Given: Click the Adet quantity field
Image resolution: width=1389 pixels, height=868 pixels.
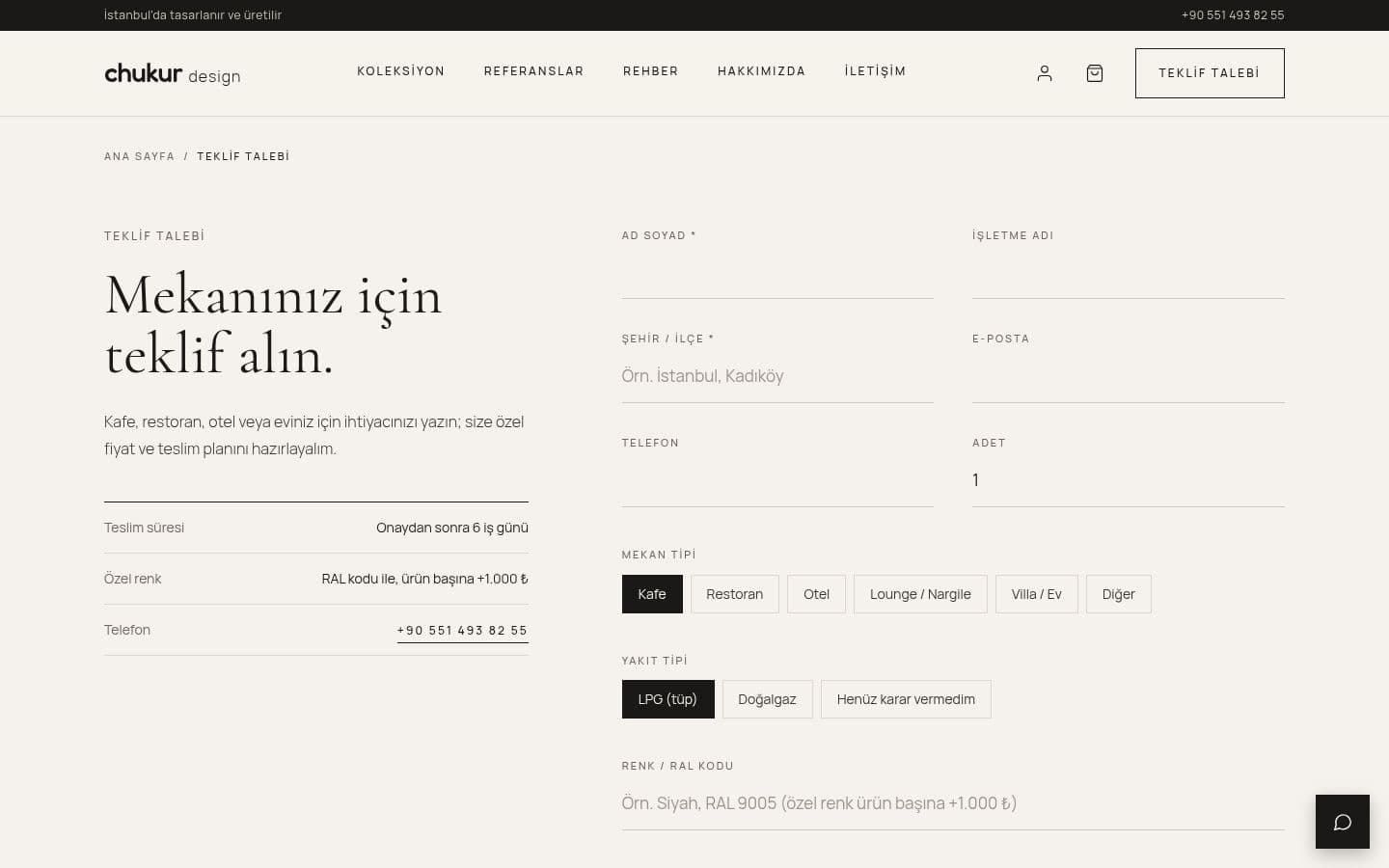Looking at the screenshot, I should click(1129, 480).
